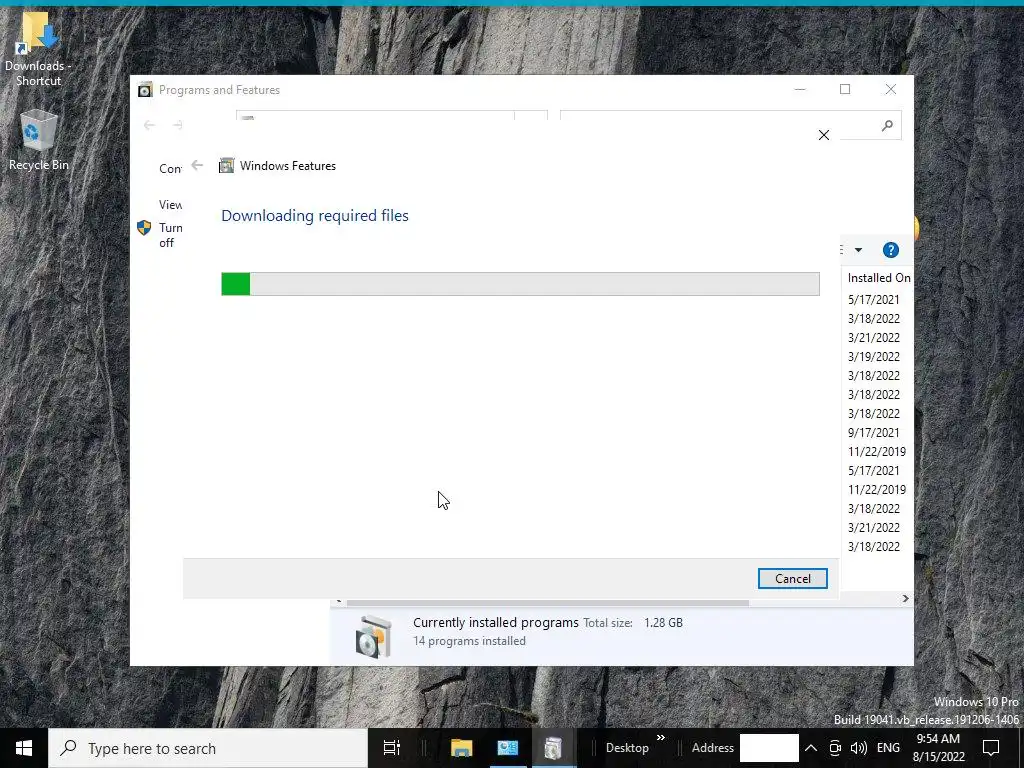Screen dimensions: 1024x768
Task: Cancel the Windows Features download
Action: pyautogui.click(x=792, y=579)
